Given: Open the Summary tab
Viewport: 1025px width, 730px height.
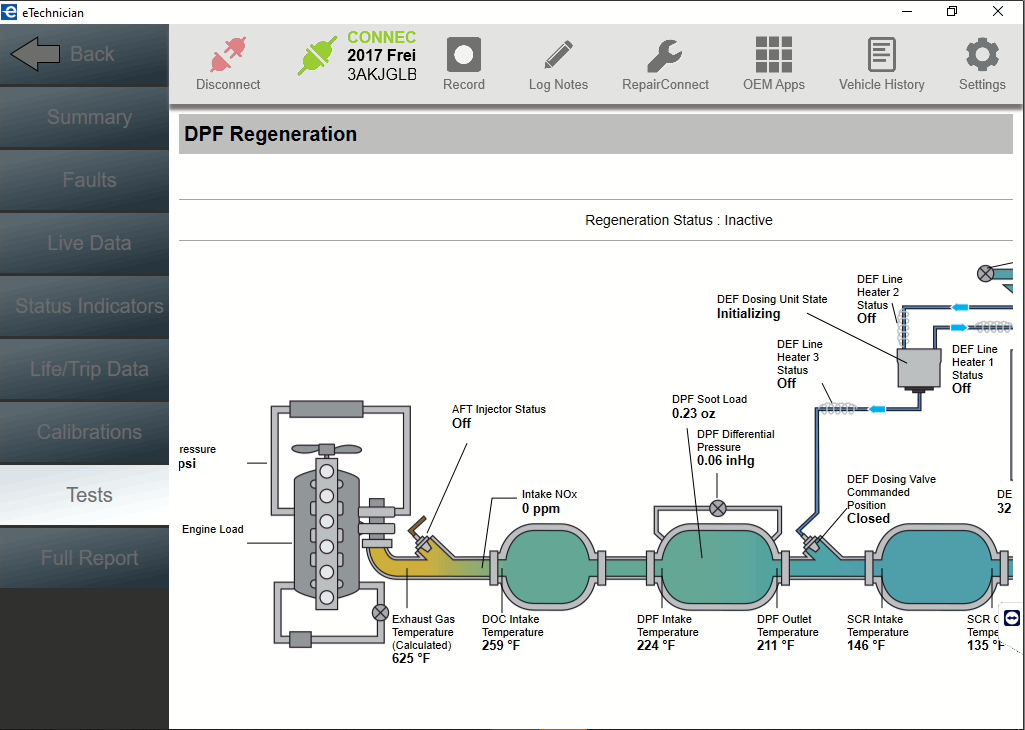Looking at the screenshot, I should click(x=84, y=118).
